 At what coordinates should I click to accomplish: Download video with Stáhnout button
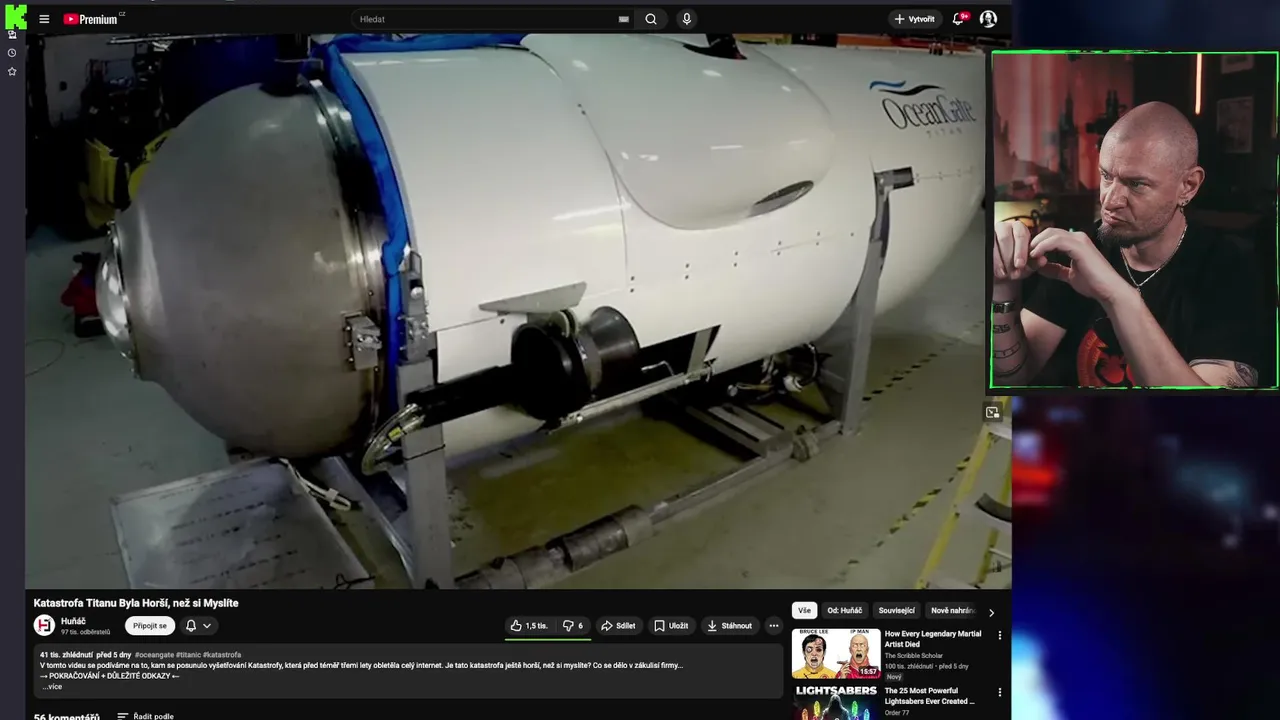pyautogui.click(x=730, y=626)
